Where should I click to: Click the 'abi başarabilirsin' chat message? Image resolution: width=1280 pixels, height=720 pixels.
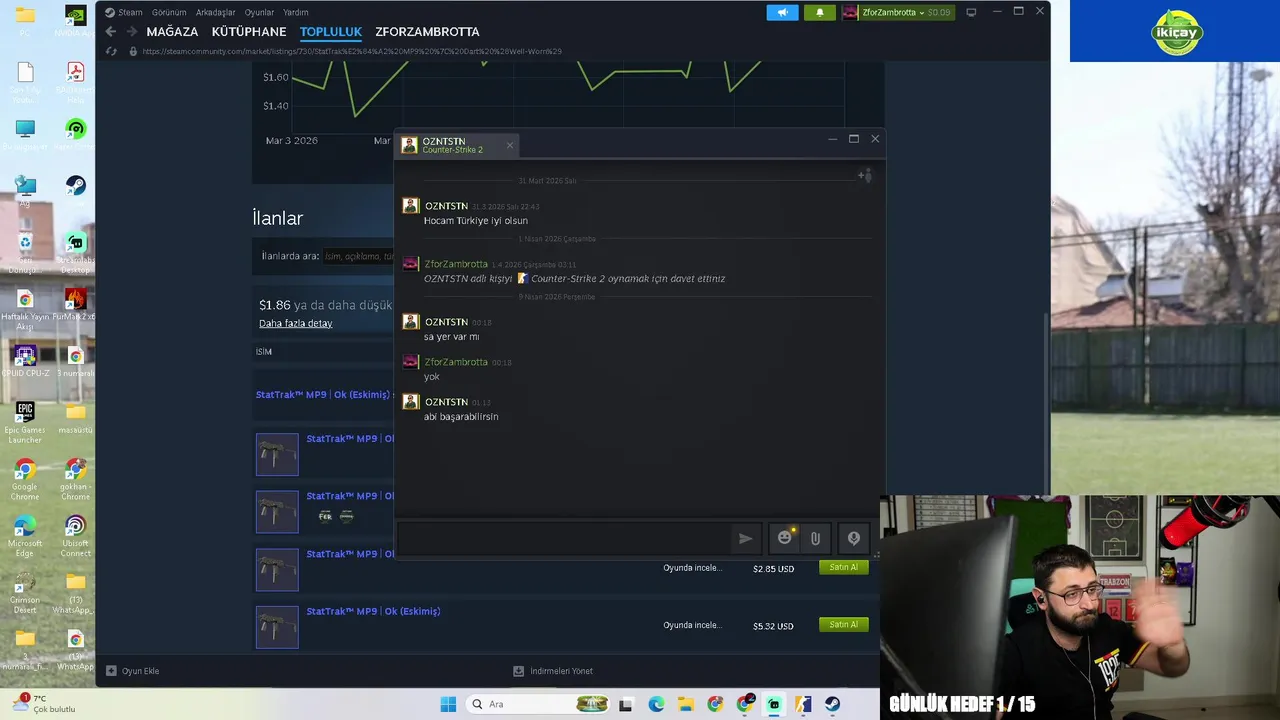(x=461, y=416)
